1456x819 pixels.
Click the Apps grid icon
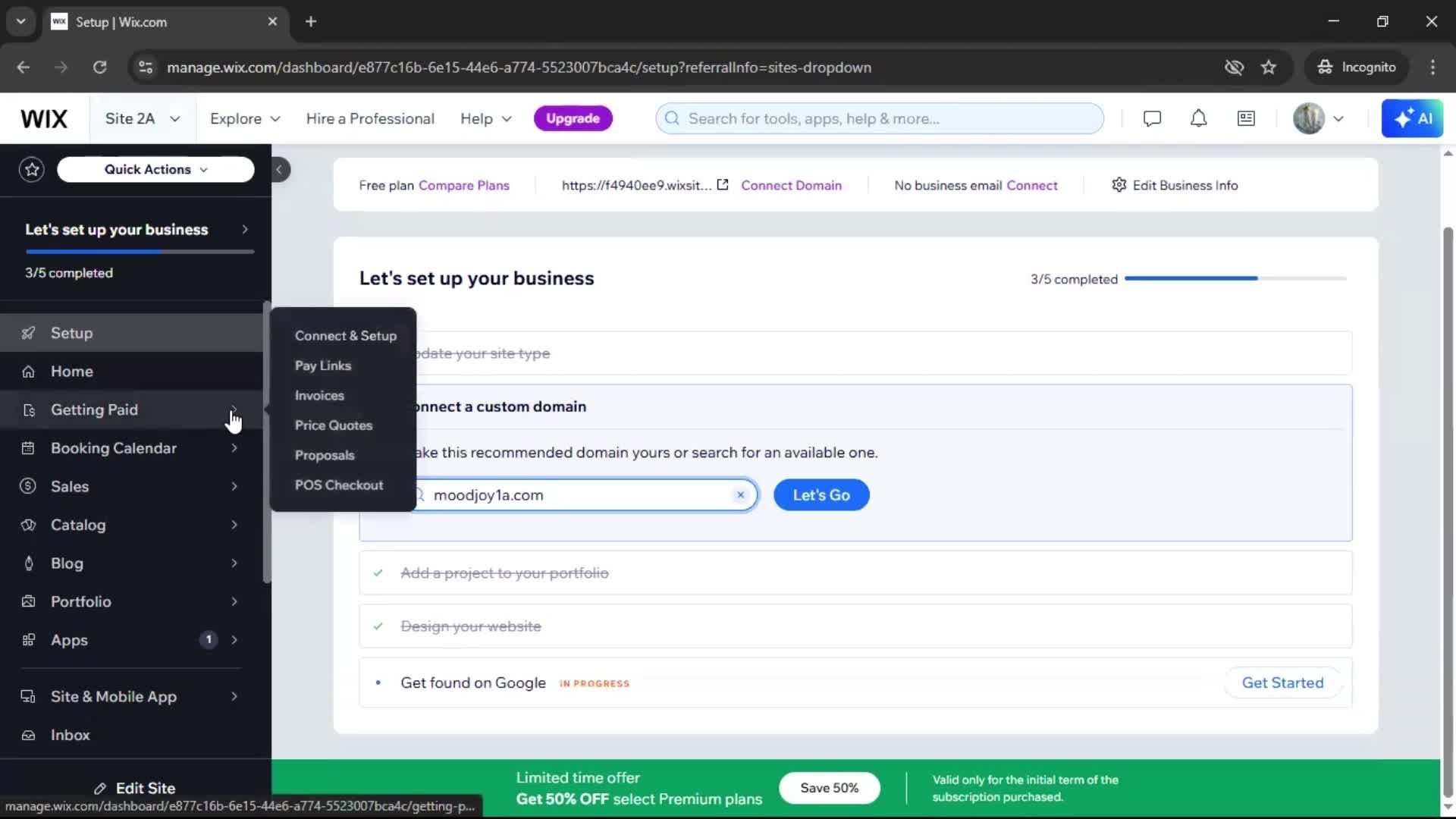point(28,640)
